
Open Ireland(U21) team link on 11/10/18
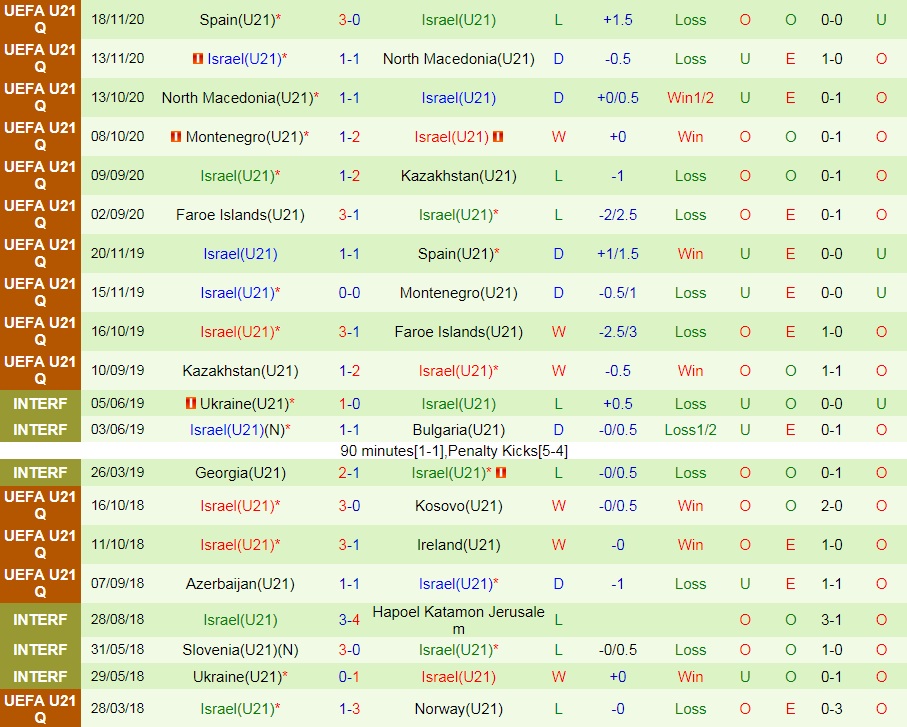tap(459, 545)
